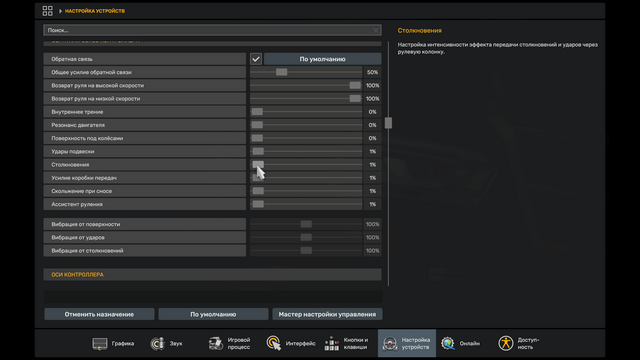Image resolution: width=640 pixels, height=360 pixels.
Task: Clear the search field with X icon
Action: coord(376,30)
